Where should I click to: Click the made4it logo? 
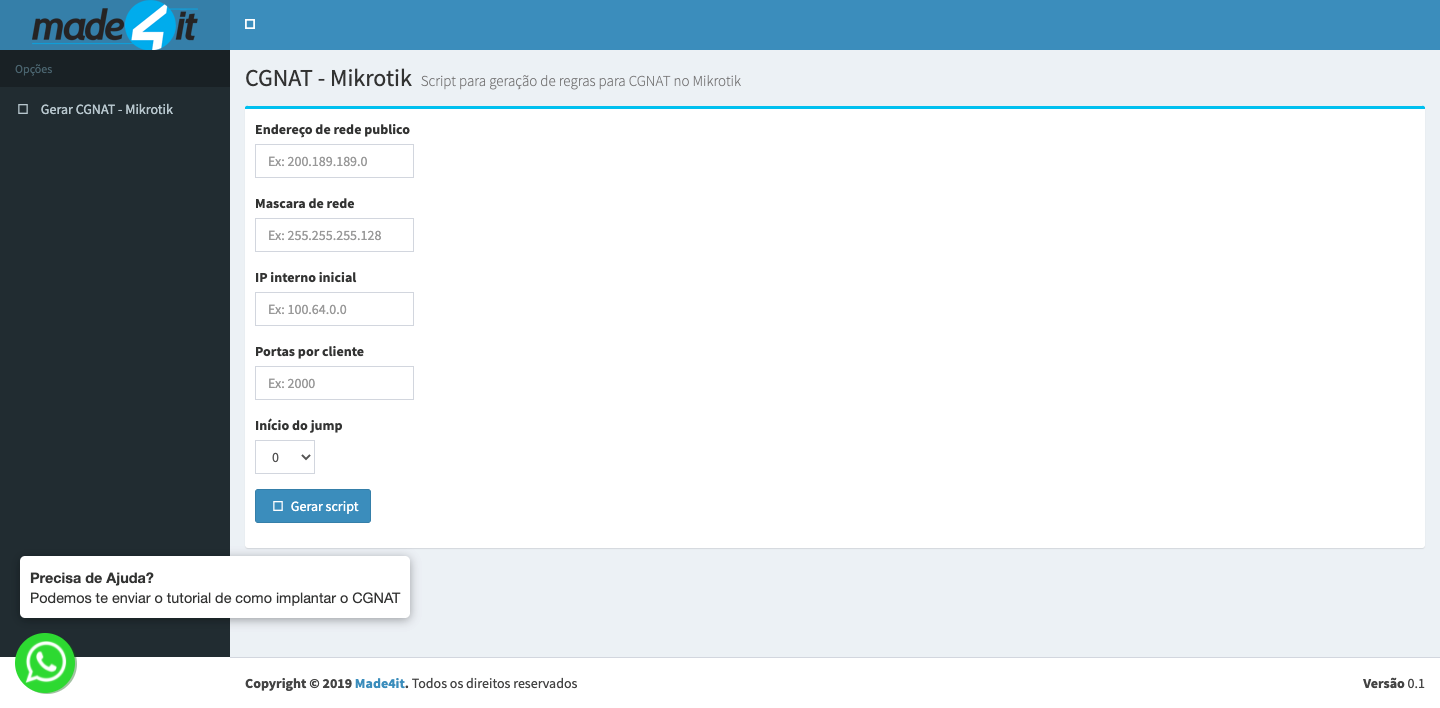click(115, 25)
